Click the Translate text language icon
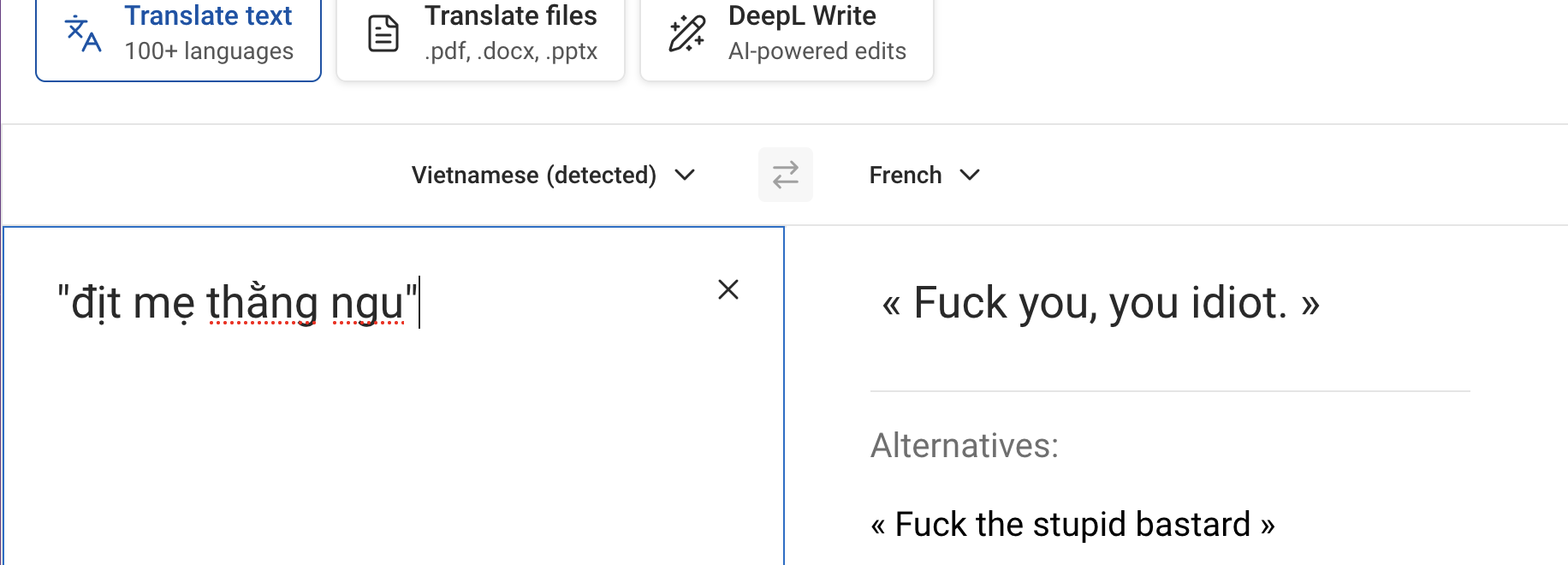Viewport: 1568px width, 565px height. click(x=83, y=33)
